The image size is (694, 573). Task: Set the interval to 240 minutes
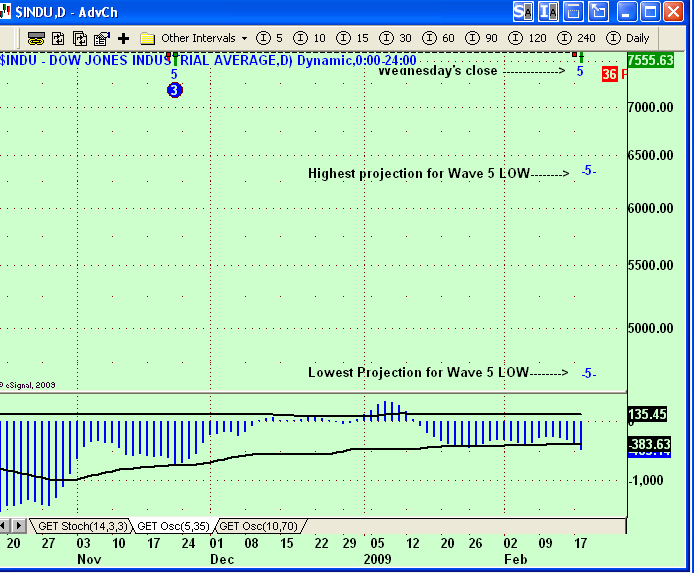[576, 38]
